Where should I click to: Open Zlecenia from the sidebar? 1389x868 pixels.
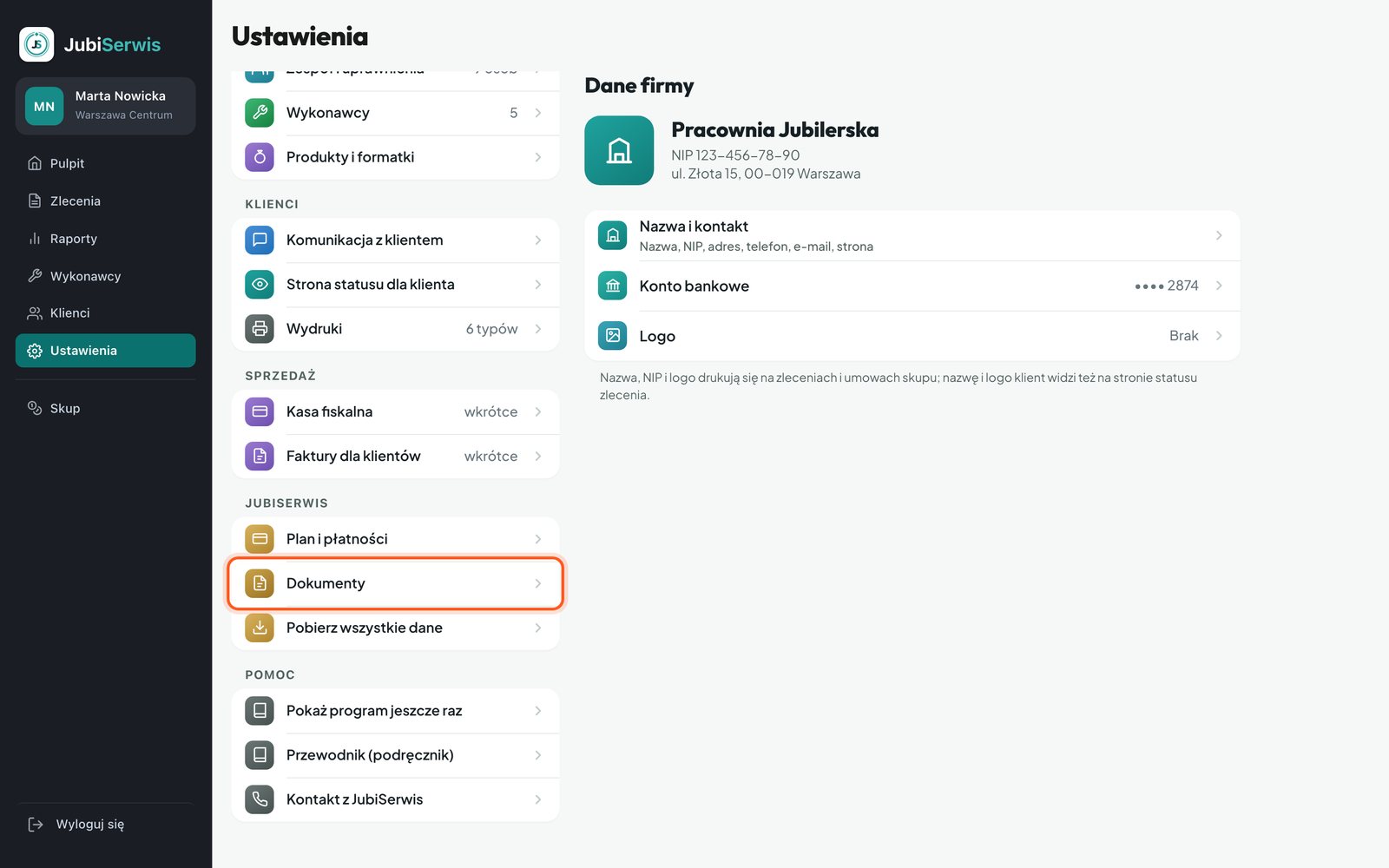point(105,201)
